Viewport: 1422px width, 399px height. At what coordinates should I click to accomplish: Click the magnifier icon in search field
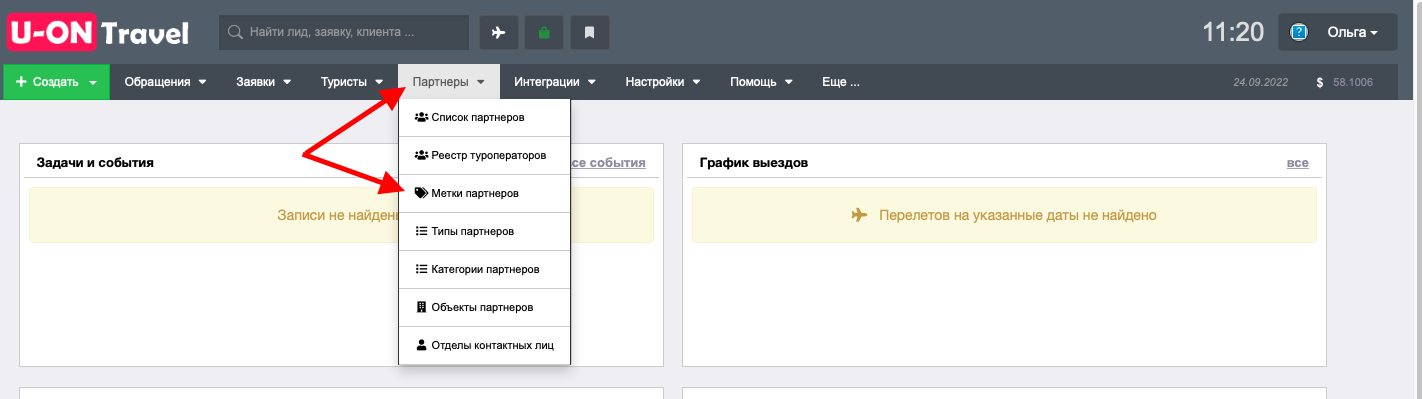coord(236,32)
